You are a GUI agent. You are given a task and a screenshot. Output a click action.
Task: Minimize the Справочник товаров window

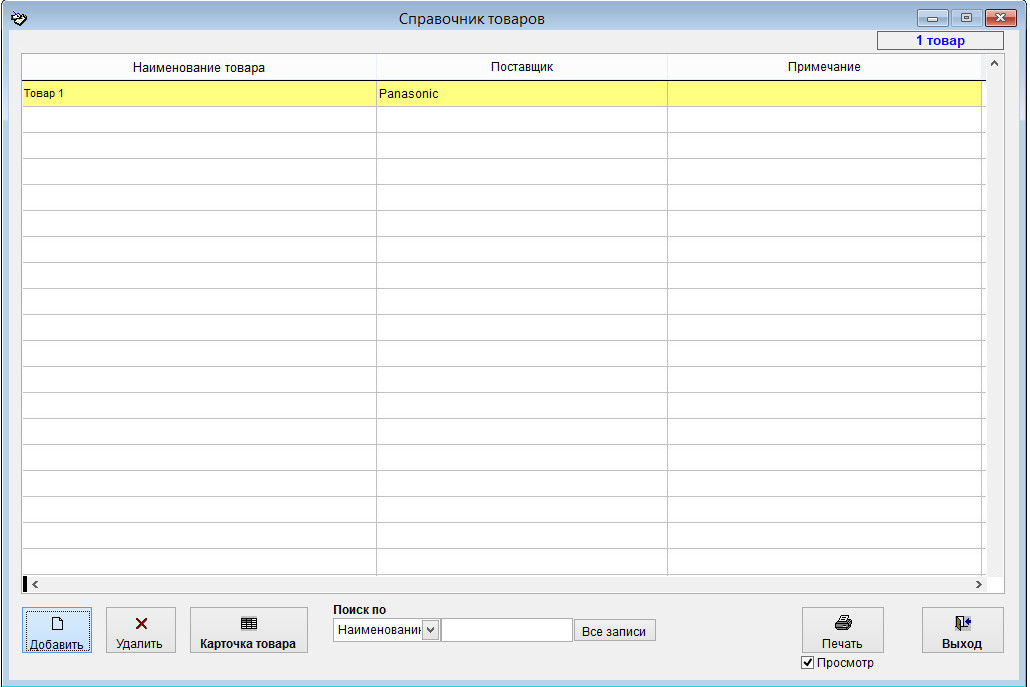coord(932,18)
